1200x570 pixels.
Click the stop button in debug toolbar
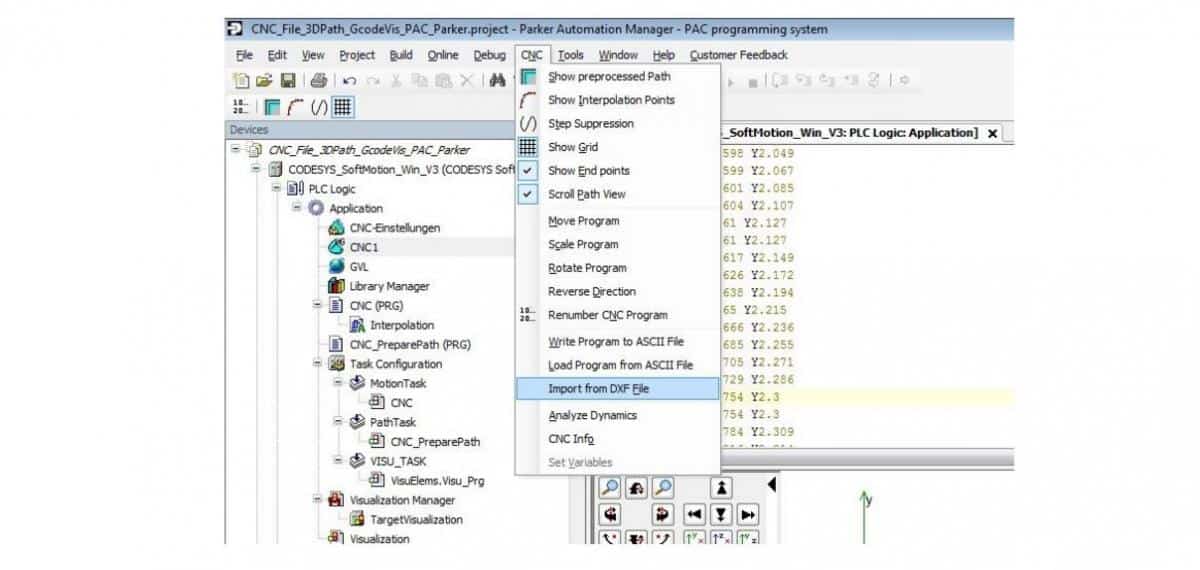(x=753, y=82)
